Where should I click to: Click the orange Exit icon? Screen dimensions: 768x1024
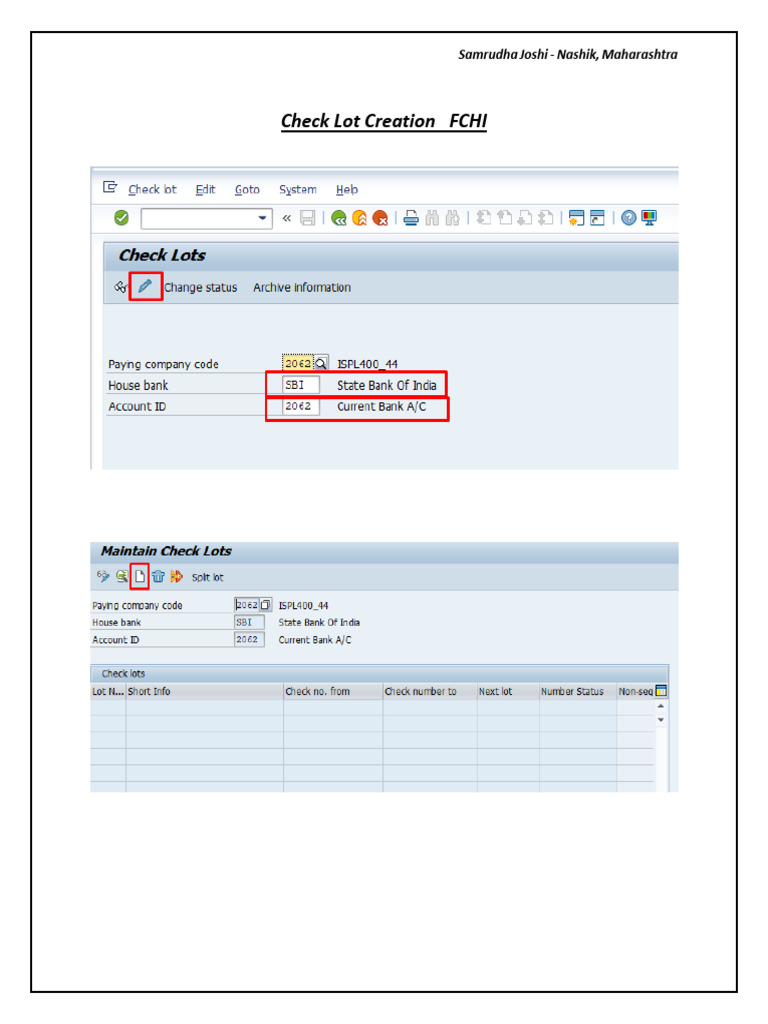(359, 218)
